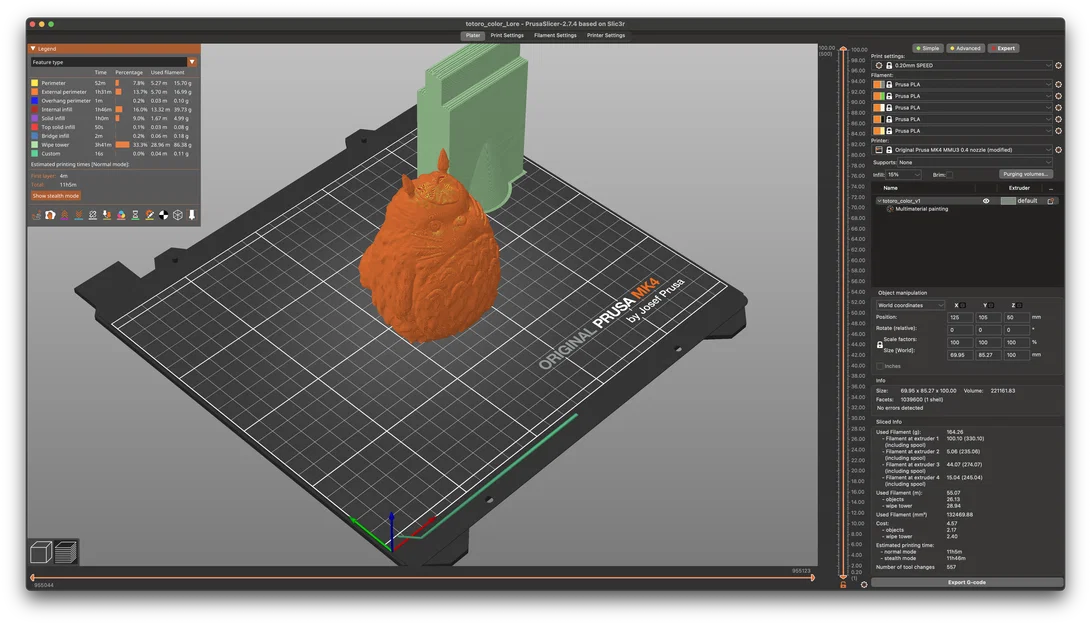The width and height of the screenshot is (1091, 625).
Task: Toggle Color changes visibility icon in legend
Action: tap(121, 215)
